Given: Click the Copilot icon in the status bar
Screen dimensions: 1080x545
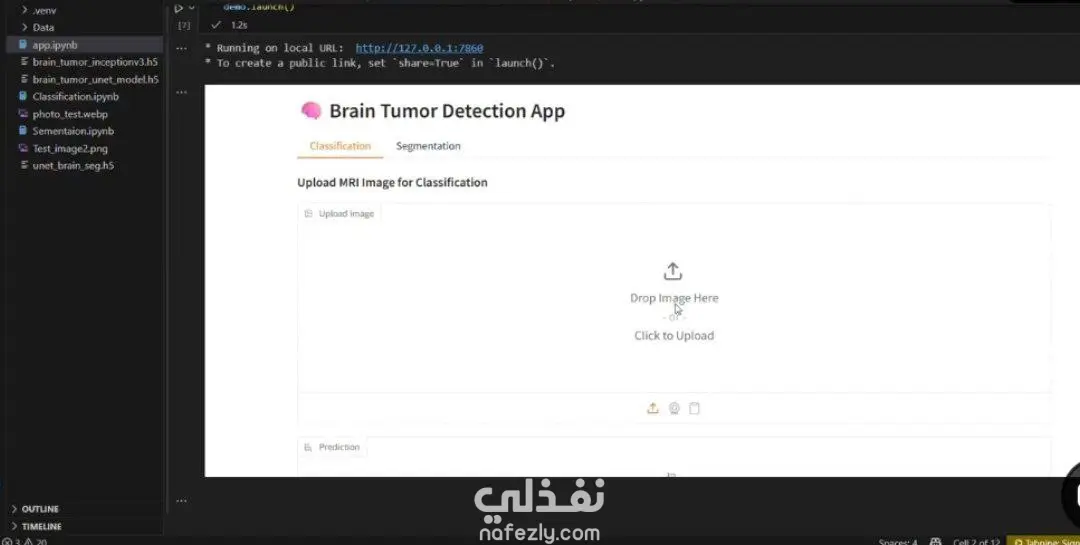Looking at the screenshot, I should click(935, 542).
